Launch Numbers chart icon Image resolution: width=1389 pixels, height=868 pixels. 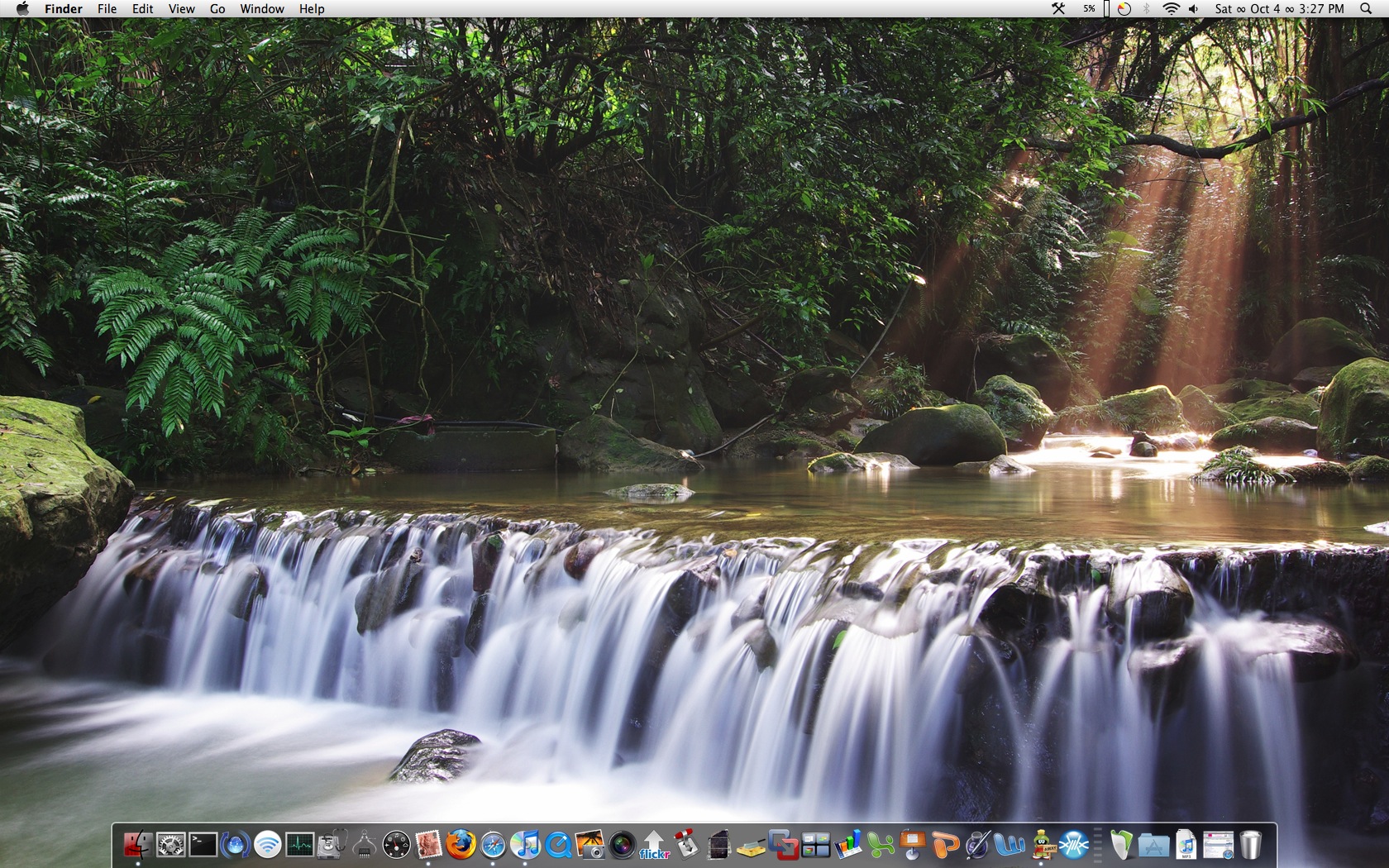coord(848,844)
